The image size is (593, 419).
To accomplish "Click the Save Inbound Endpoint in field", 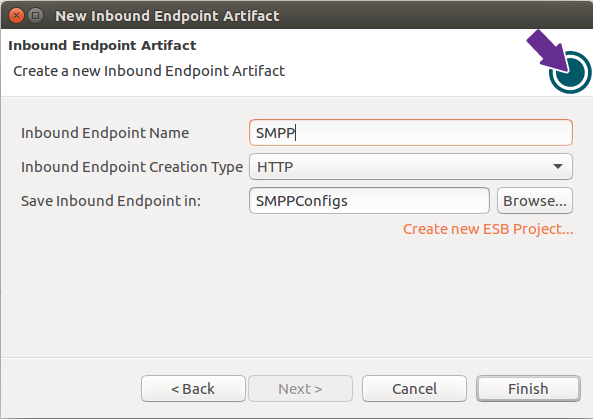I will [x=369, y=201].
